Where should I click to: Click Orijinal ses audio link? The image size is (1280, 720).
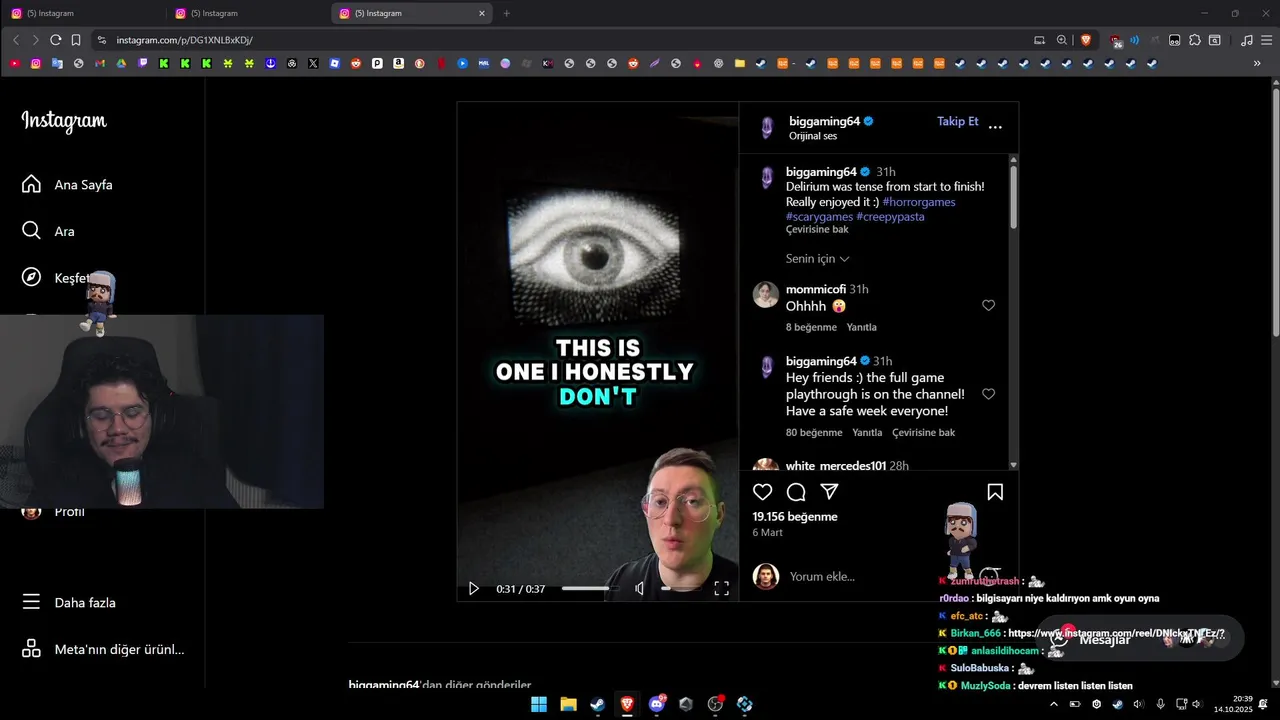click(x=813, y=136)
